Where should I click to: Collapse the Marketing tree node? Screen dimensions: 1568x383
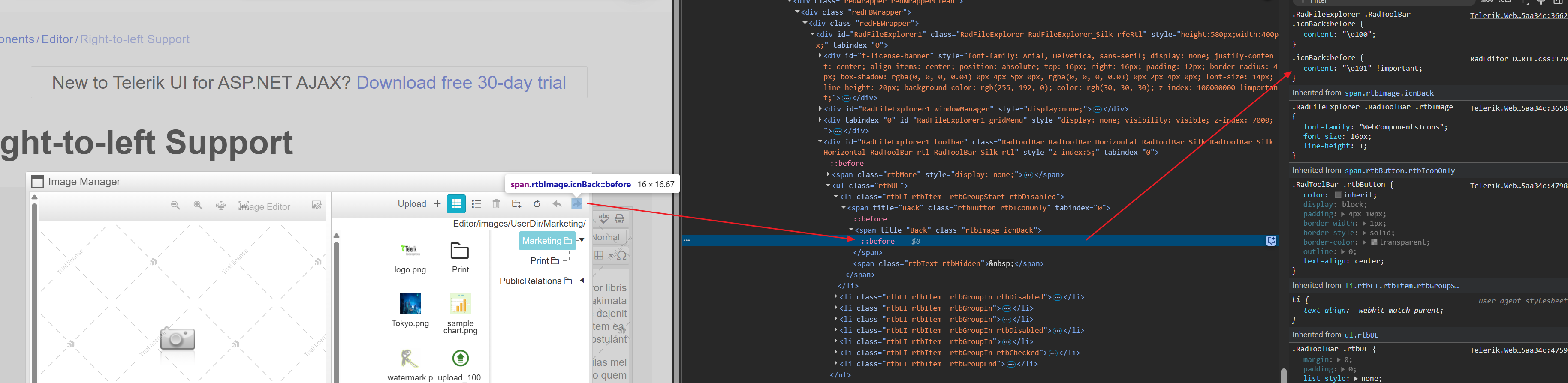pyautogui.click(x=582, y=240)
